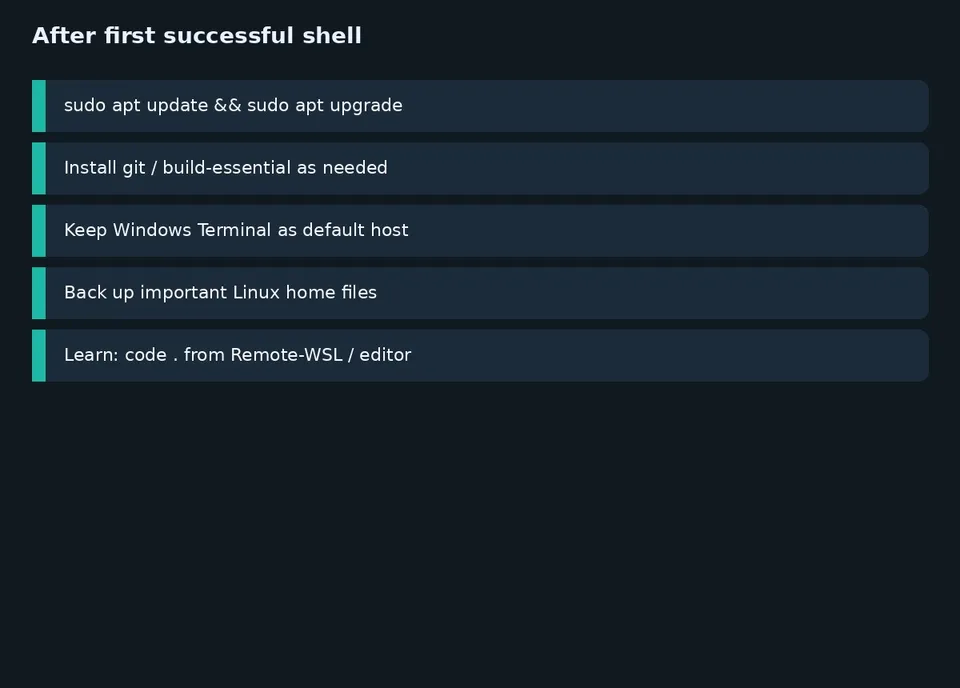
Task: Click the teal bar beside the Learn: code item
Action: click(39, 356)
